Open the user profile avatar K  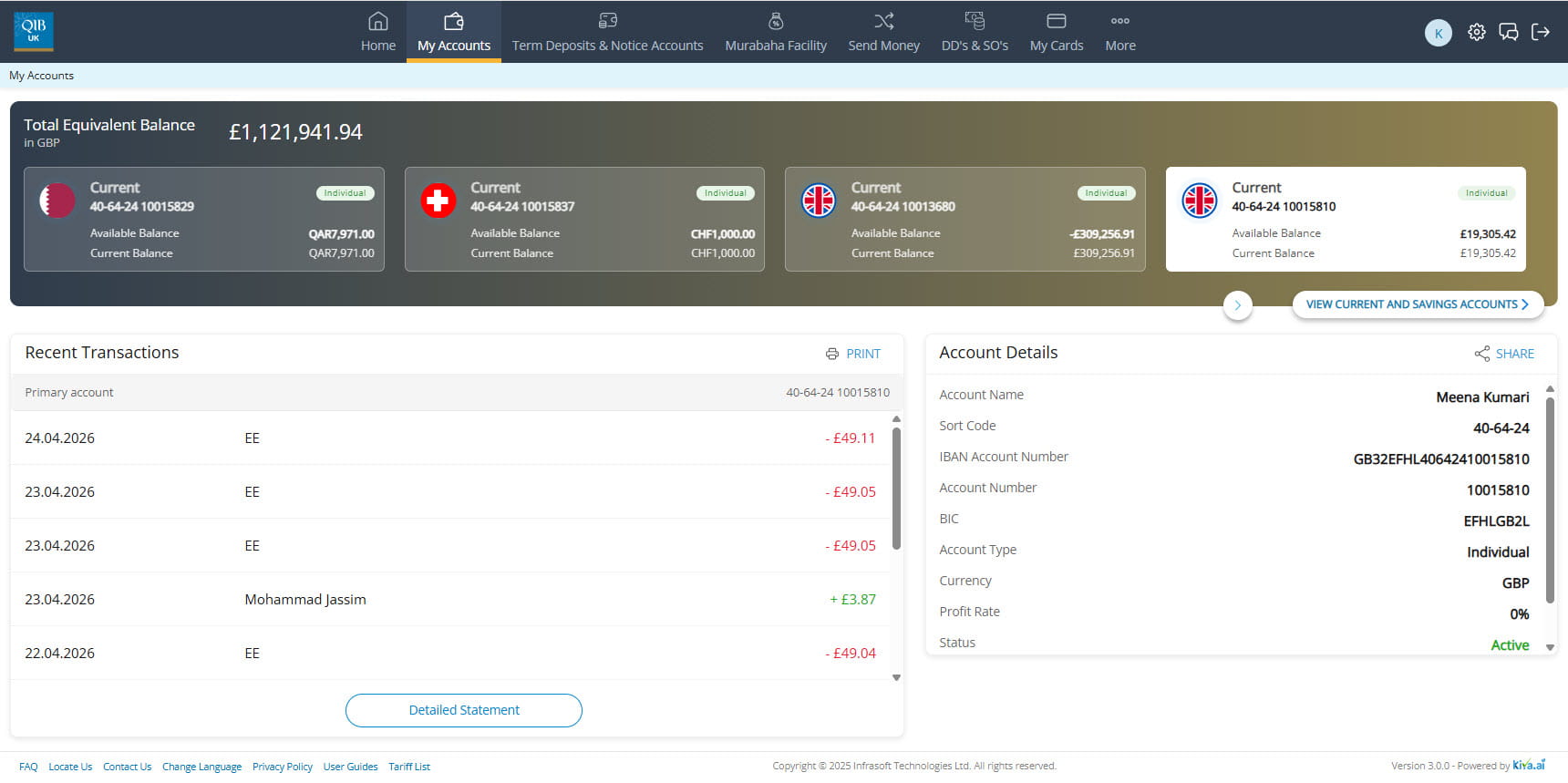coord(1439,33)
